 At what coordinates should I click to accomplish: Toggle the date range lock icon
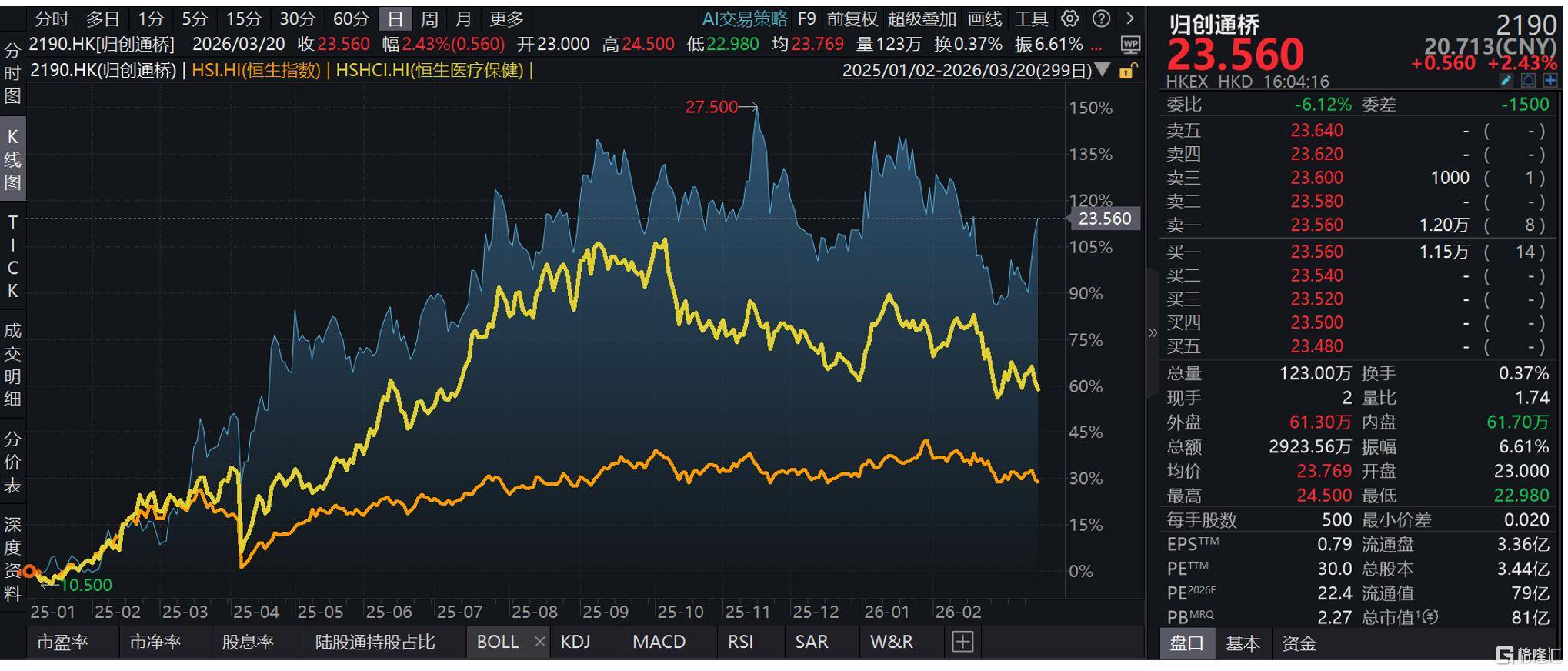(x=1127, y=71)
